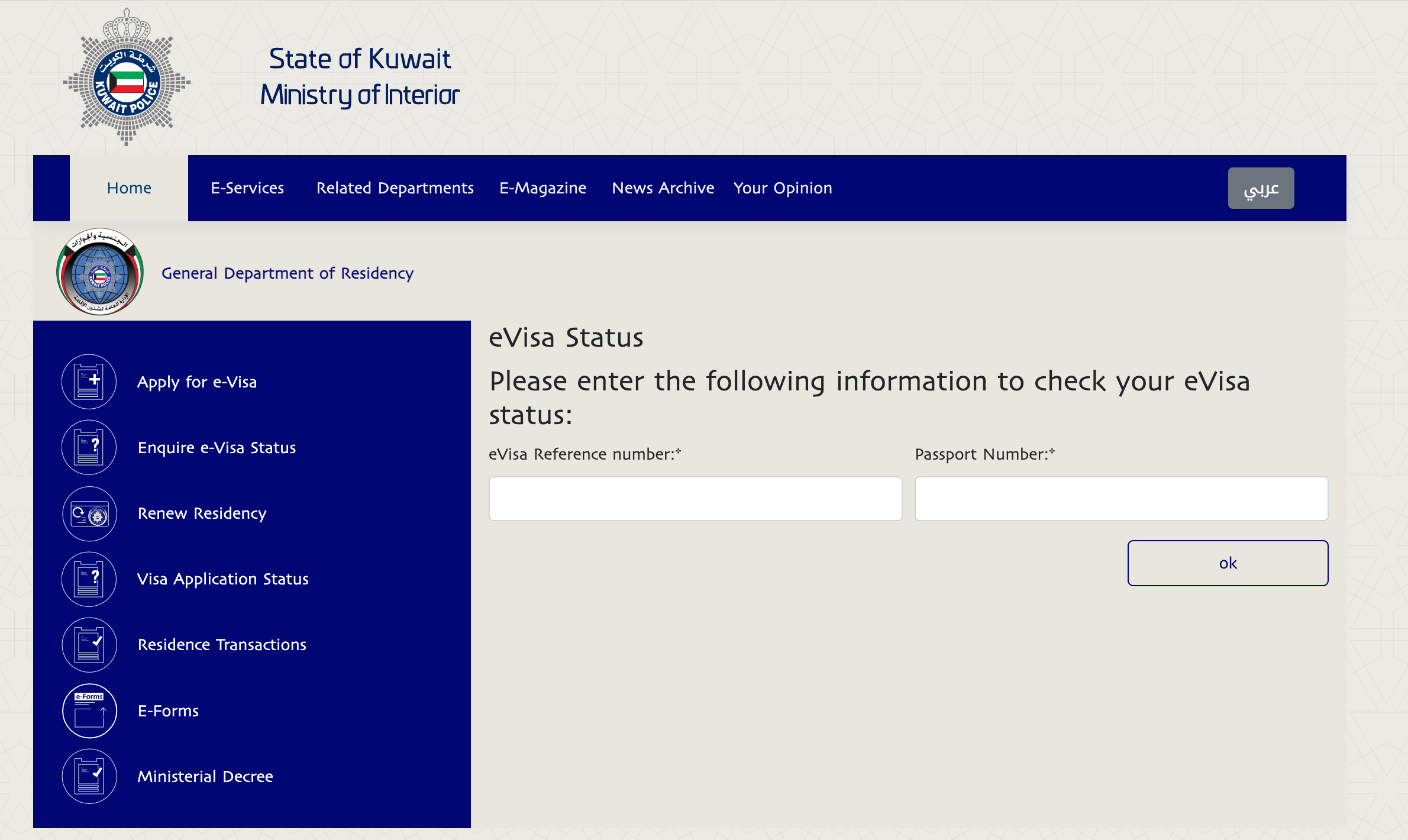Click the News Archive link
The image size is (1408, 840).
pyautogui.click(x=663, y=188)
